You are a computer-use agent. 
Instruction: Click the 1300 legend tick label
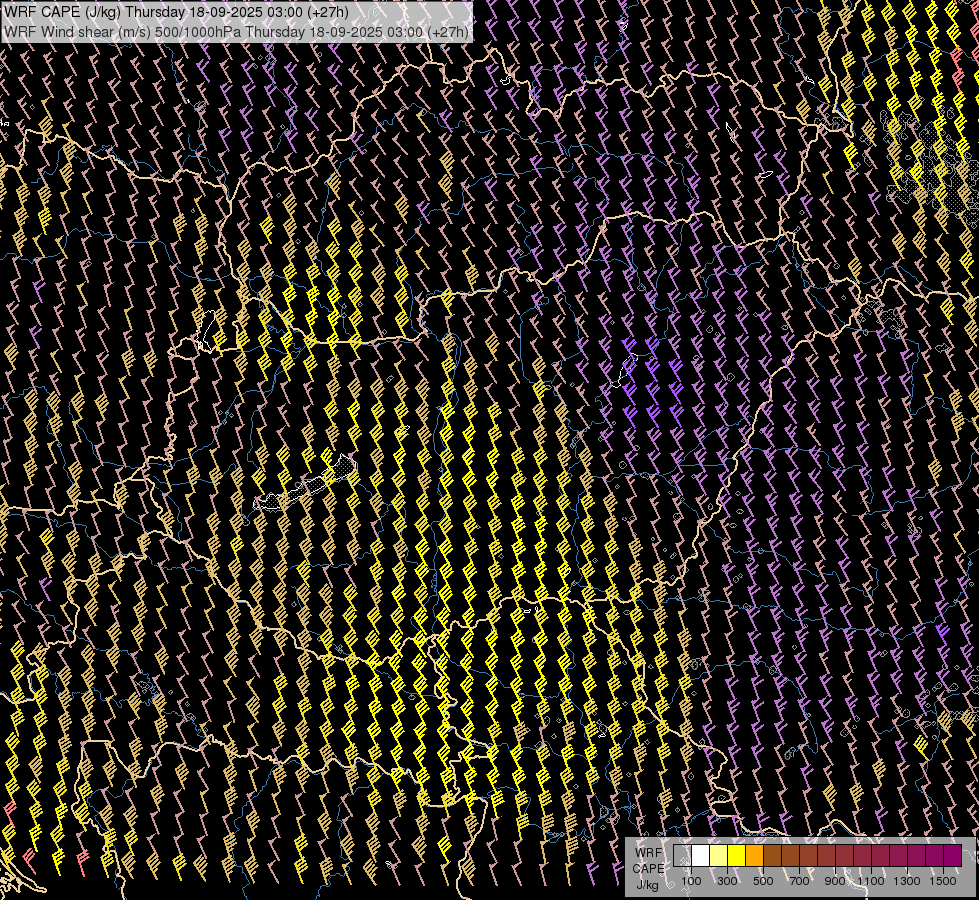(x=907, y=881)
